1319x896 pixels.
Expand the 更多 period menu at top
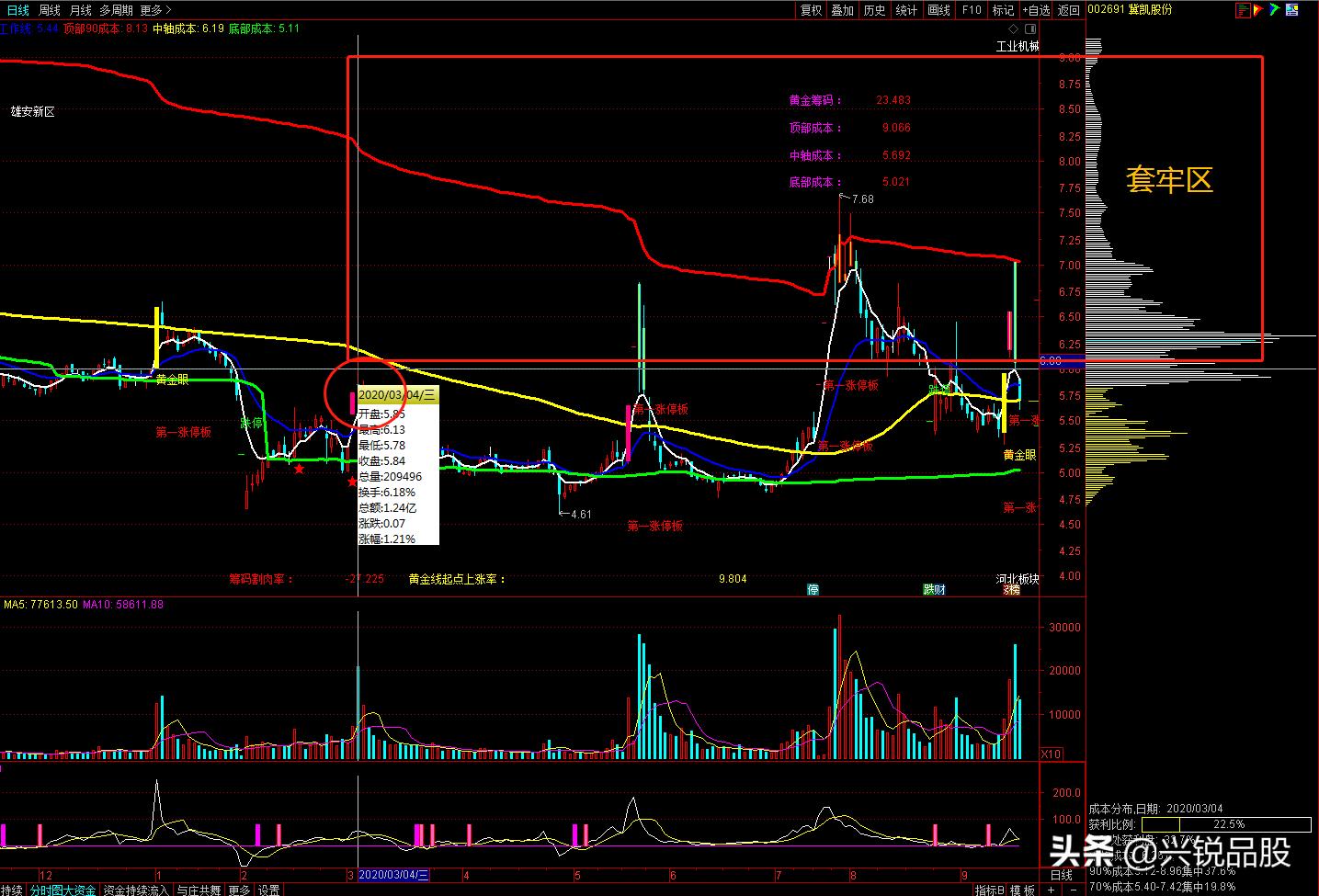tap(154, 10)
